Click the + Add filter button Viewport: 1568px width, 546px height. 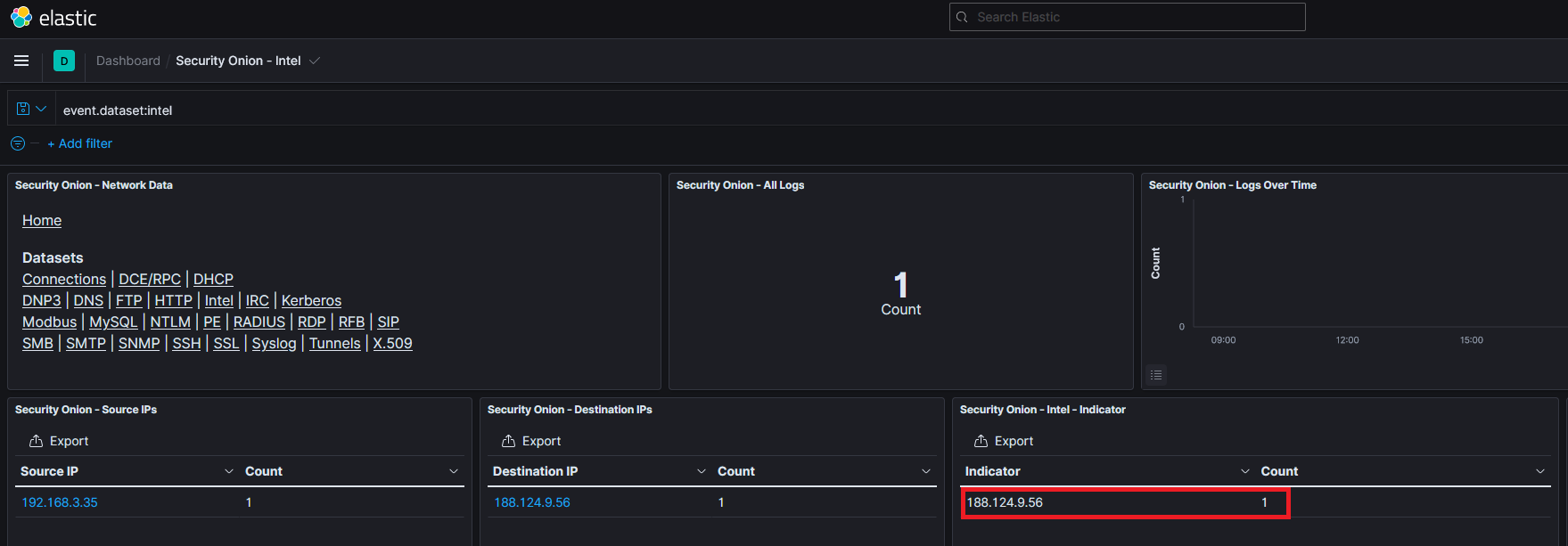[80, 143]
